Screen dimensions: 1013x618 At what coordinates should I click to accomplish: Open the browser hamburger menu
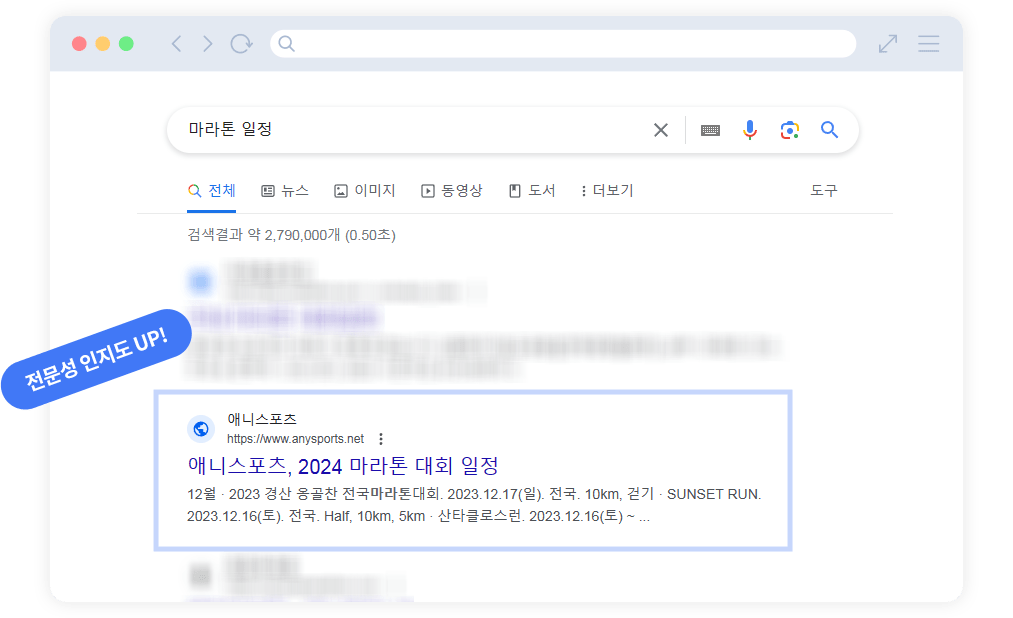click(x=928, y=44)
